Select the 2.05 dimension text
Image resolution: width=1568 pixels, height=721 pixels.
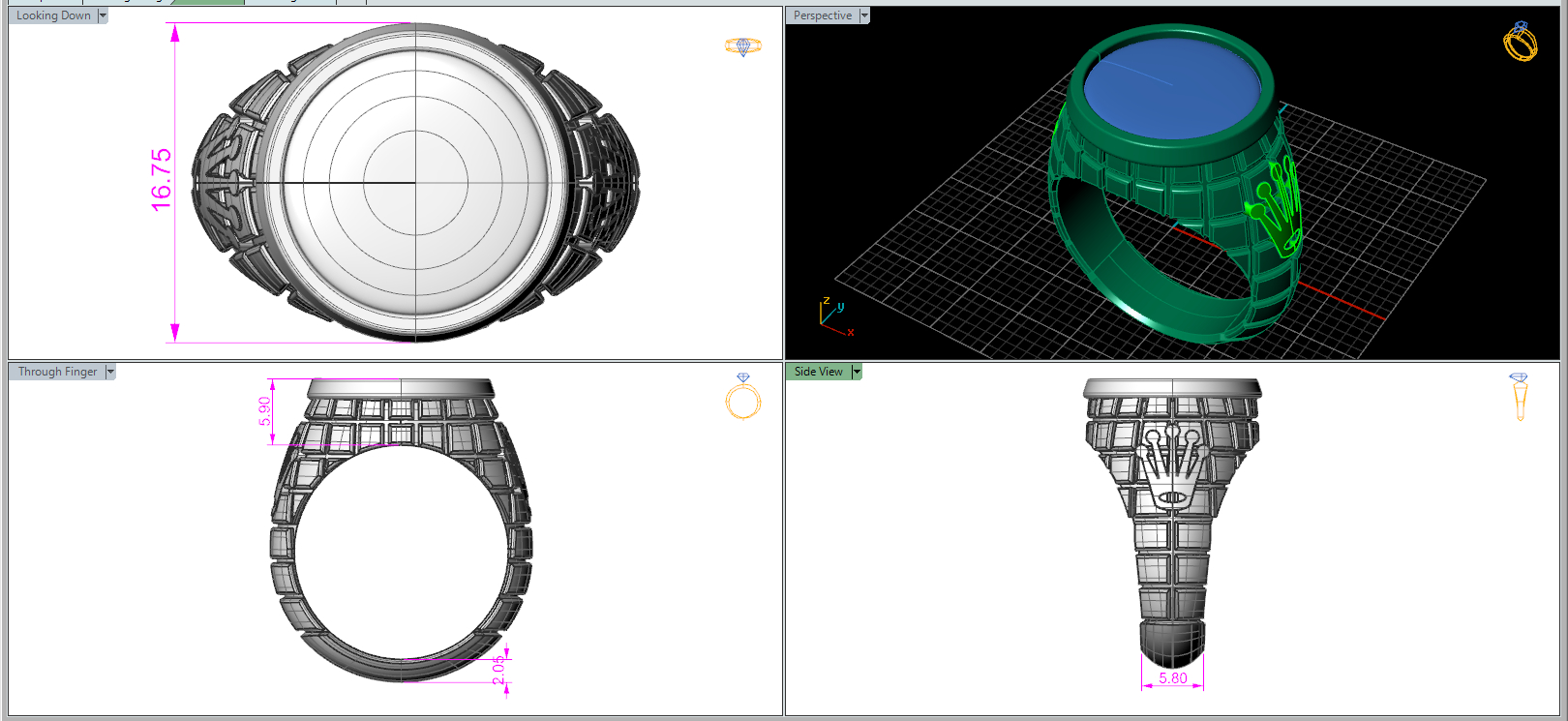(x=498, y=670)
